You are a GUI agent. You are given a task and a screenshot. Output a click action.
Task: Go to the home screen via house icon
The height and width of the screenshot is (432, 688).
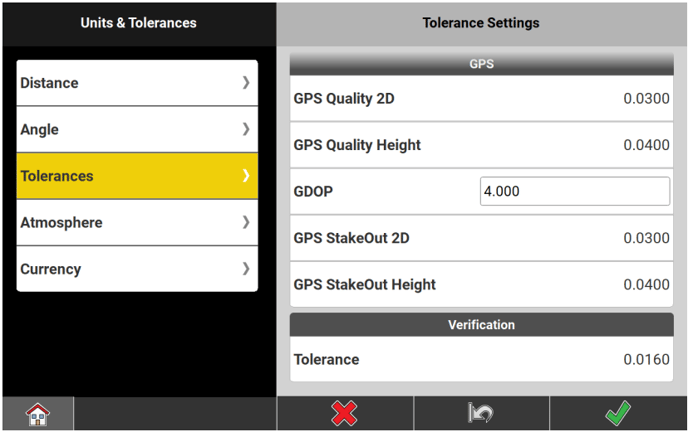pos(37,413)
